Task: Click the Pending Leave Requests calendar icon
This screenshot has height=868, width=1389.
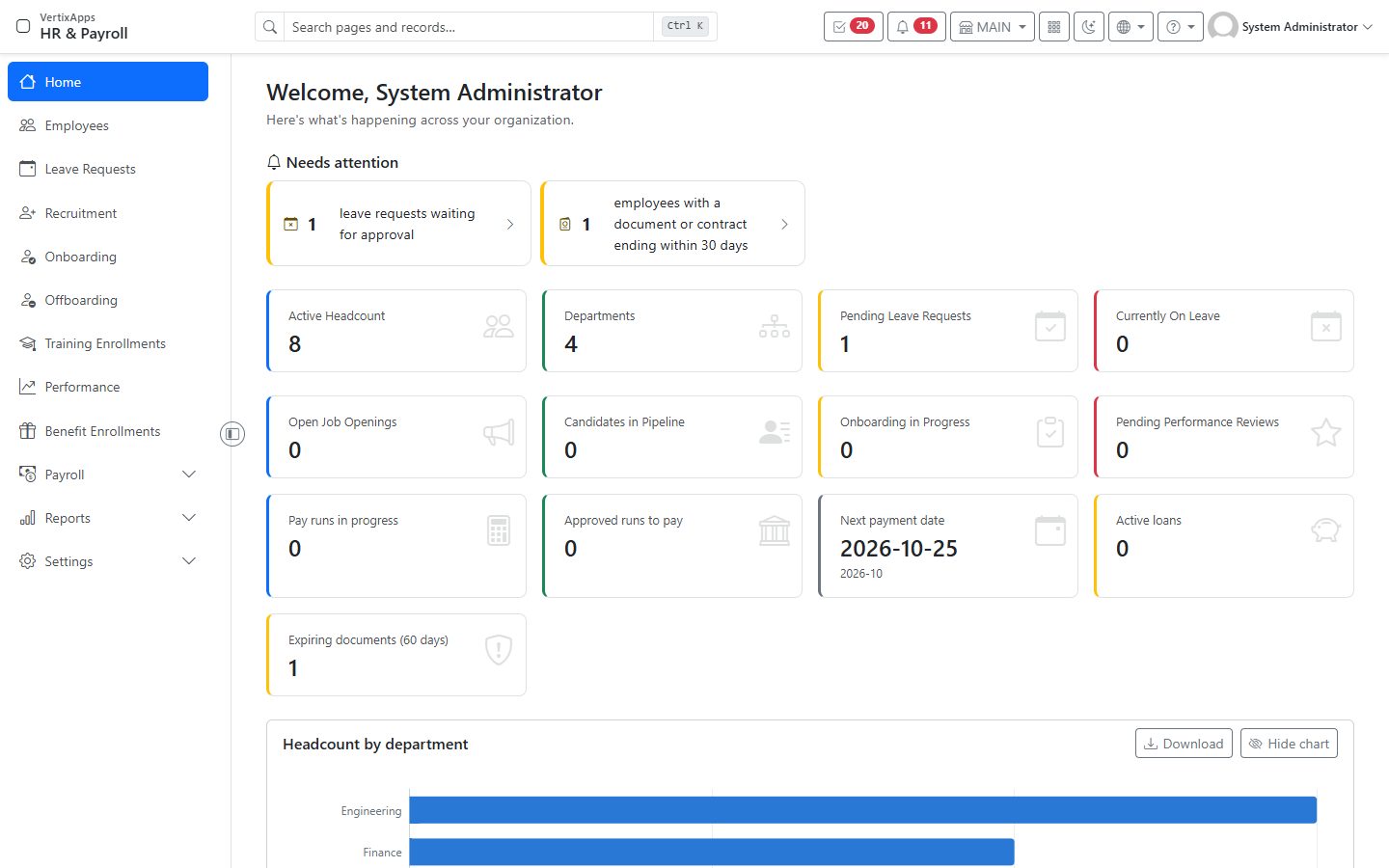Action: tap(1050, 326)
